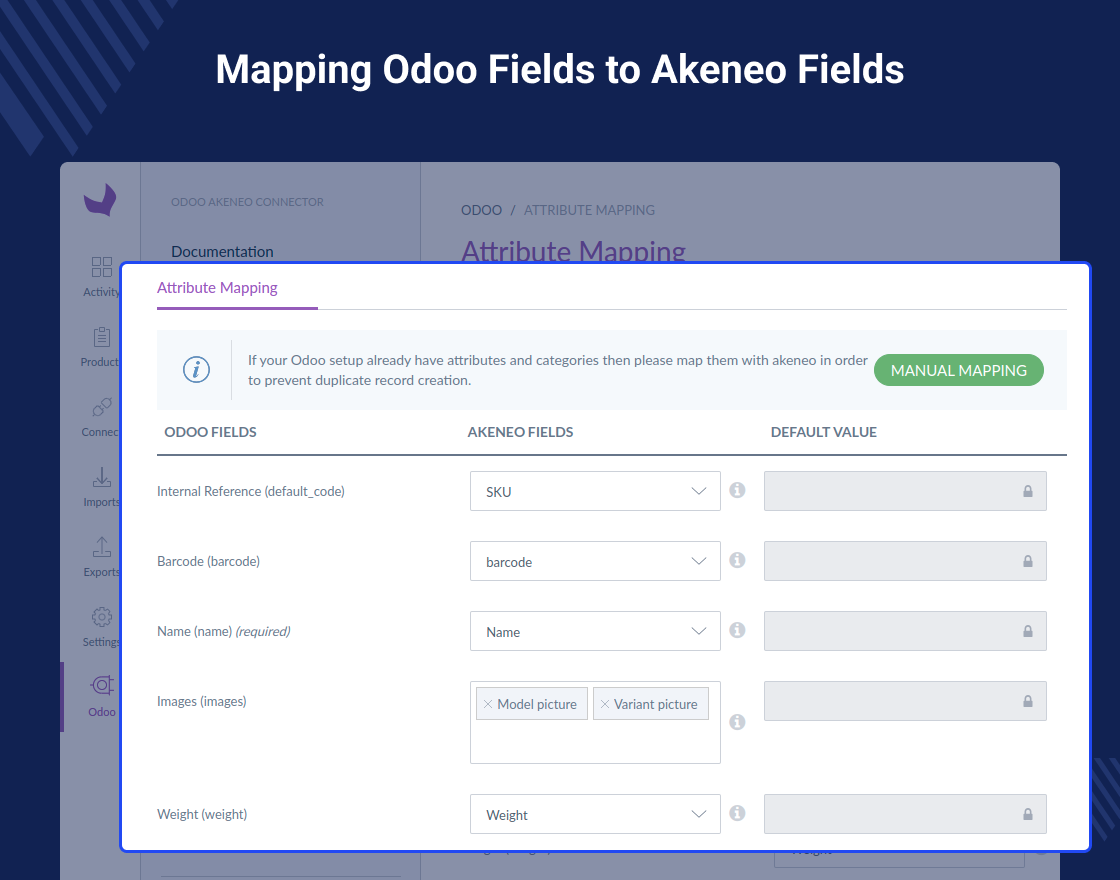Remove the Model picture tag
The height and width of the screenshot is (880, 1120).
tap(488, 704)
